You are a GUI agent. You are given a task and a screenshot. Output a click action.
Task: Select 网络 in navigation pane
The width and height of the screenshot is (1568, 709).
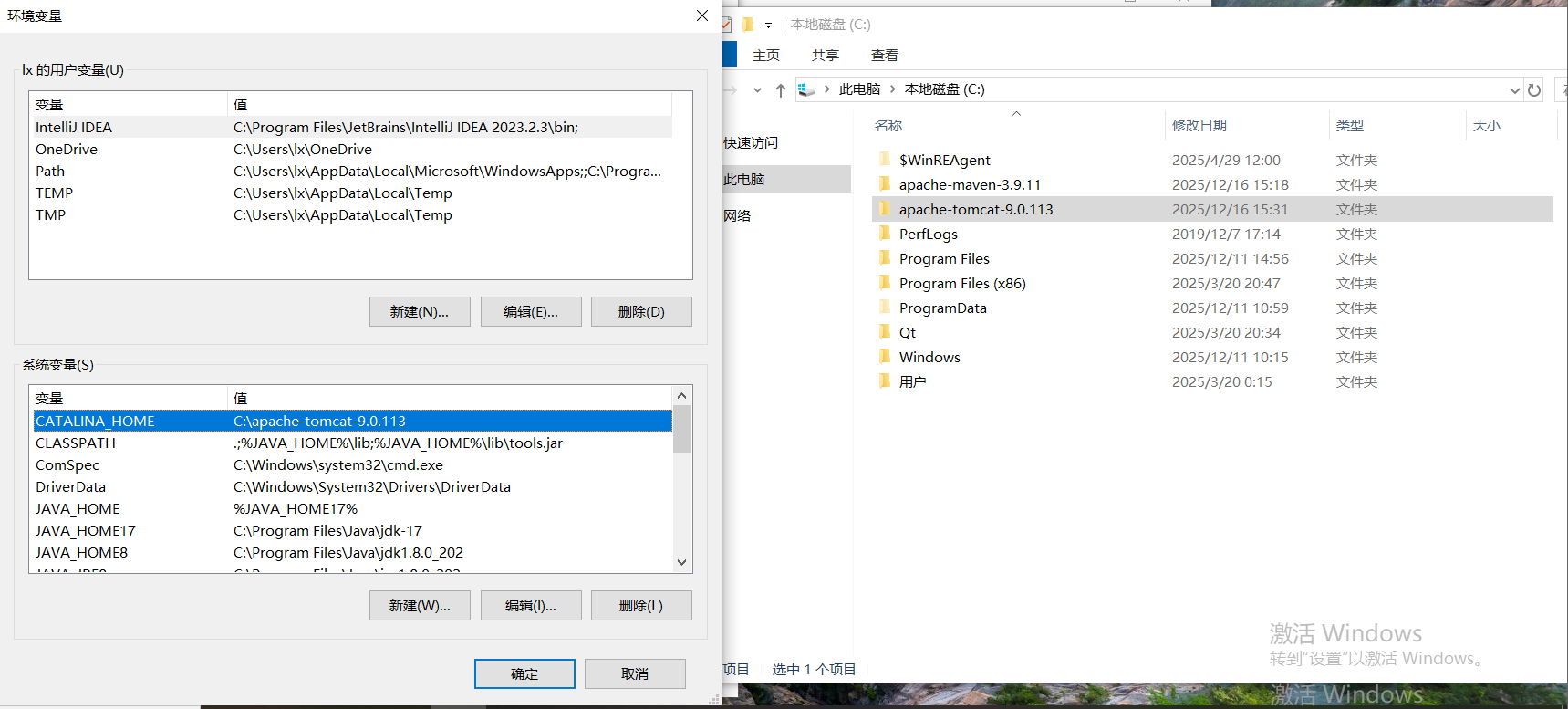tap(737, 215)
